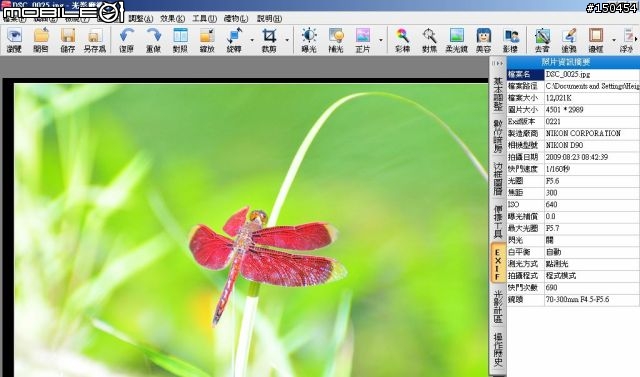The height and width of the screenshot is (377, 640).
Task: Open the 說明(H) help menu
Action: click(x=269, y=19)
